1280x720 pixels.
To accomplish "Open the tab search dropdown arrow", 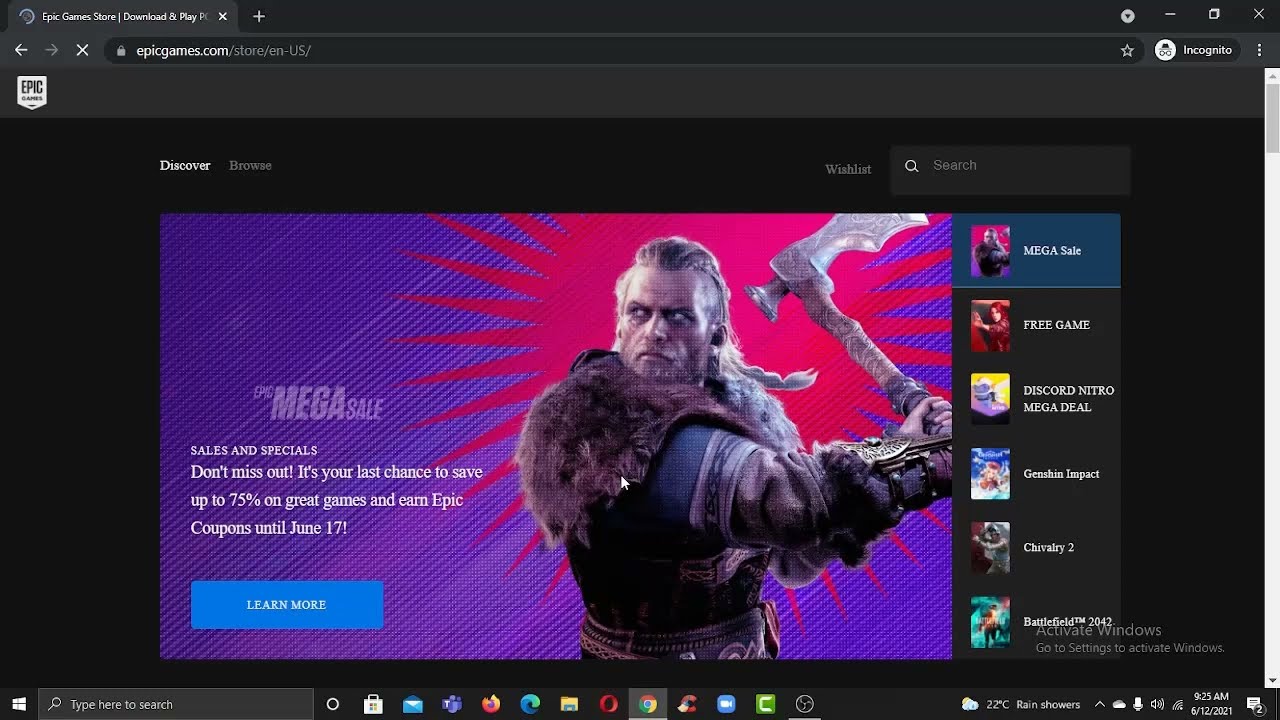I will coord(1128,16).
